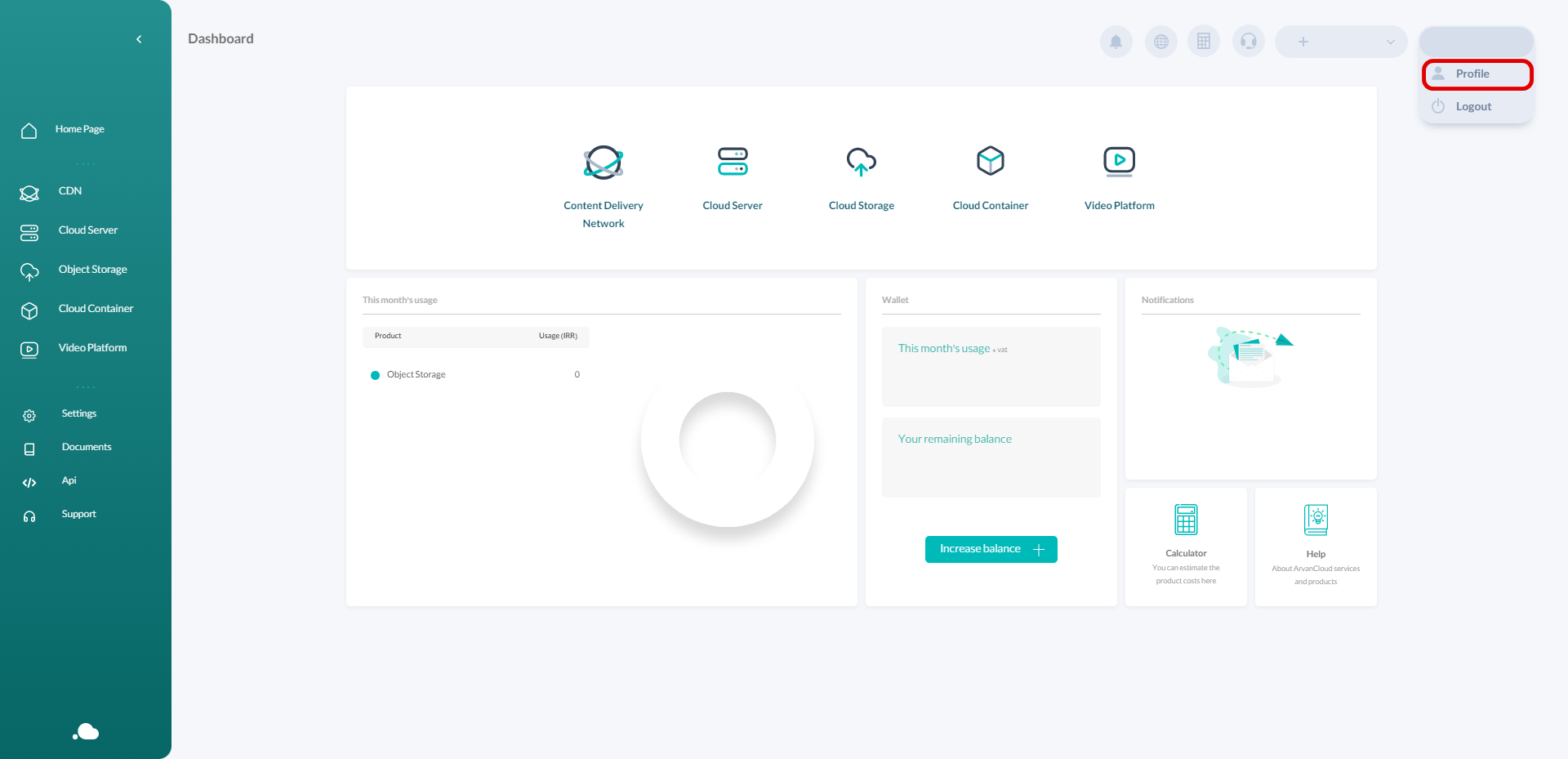Click the Wallet section heading

coord(895,300)
